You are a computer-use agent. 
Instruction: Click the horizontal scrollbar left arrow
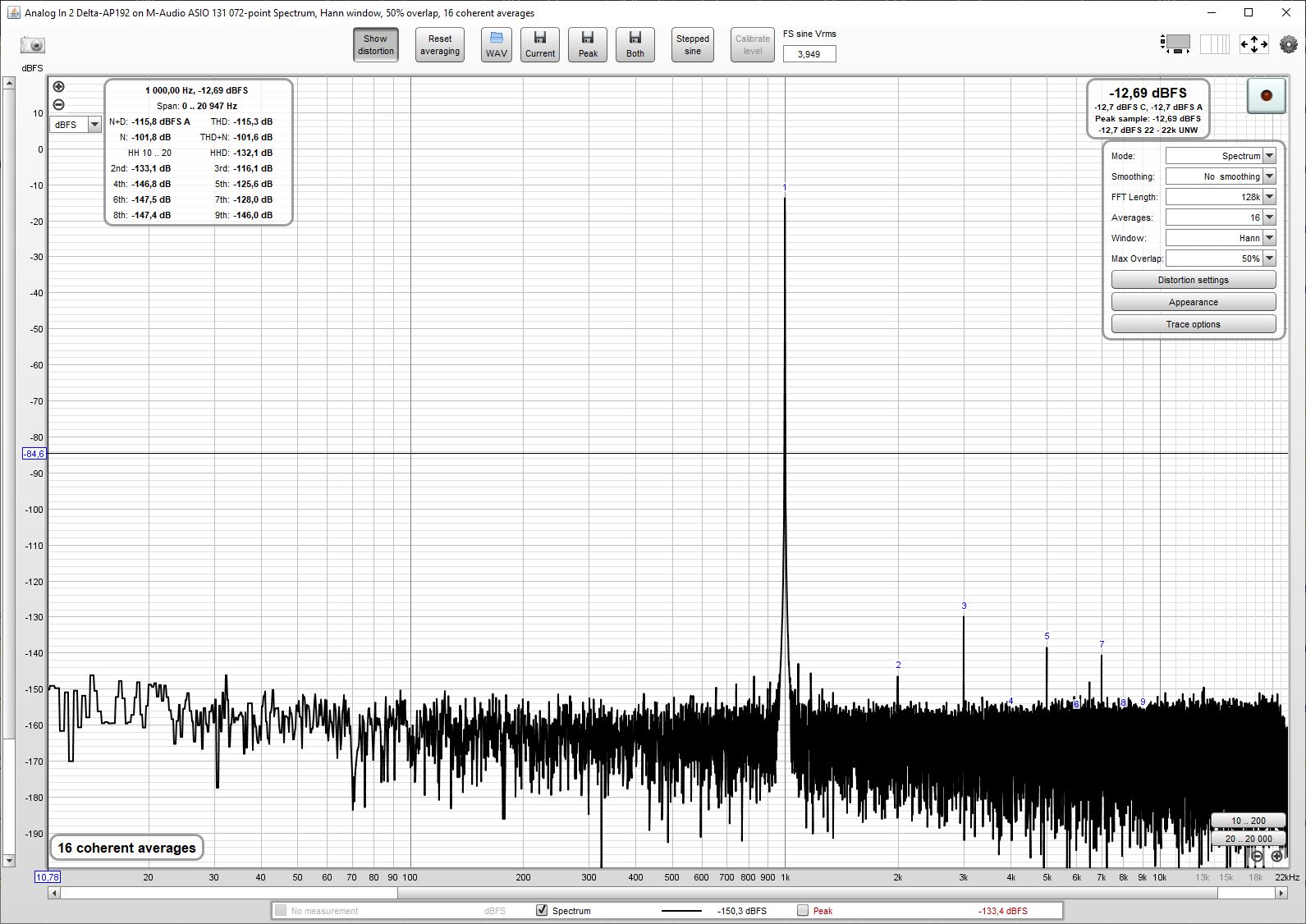pos(54,893)
